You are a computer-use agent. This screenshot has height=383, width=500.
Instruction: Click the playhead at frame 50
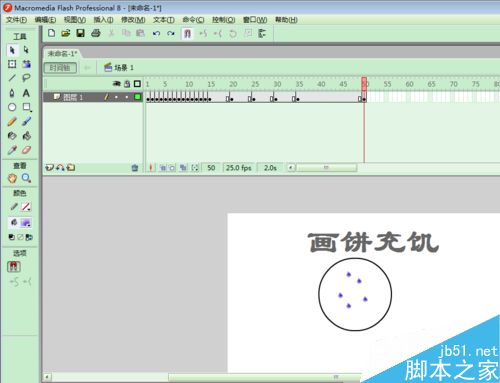364,83
